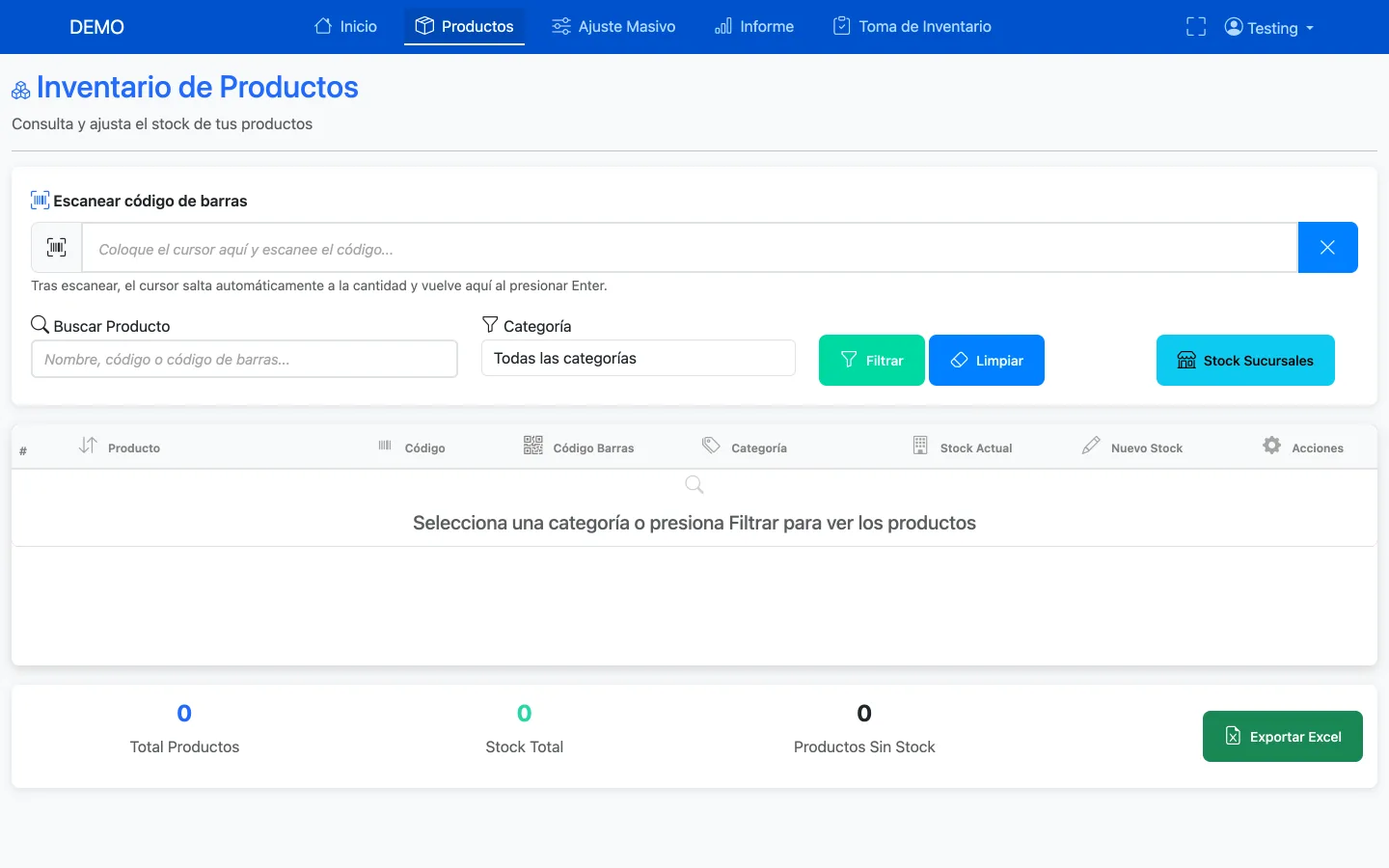The height and width of the screenshot is (868, 1389).
Task: Click the magnifier icon beside Buscar Producto
Action: coord(40,324)
